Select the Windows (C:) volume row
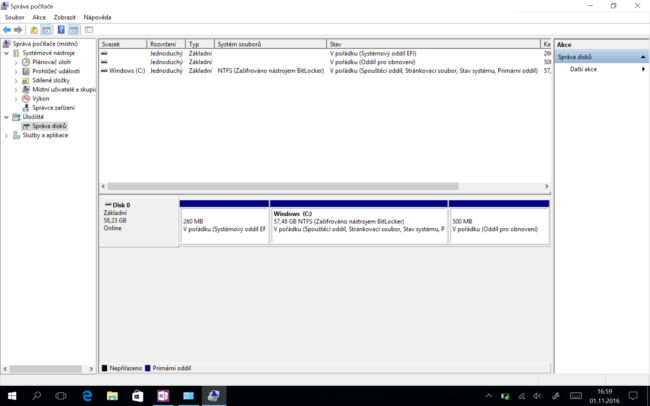Screen dimensions: 650x406 coord(325,71)
